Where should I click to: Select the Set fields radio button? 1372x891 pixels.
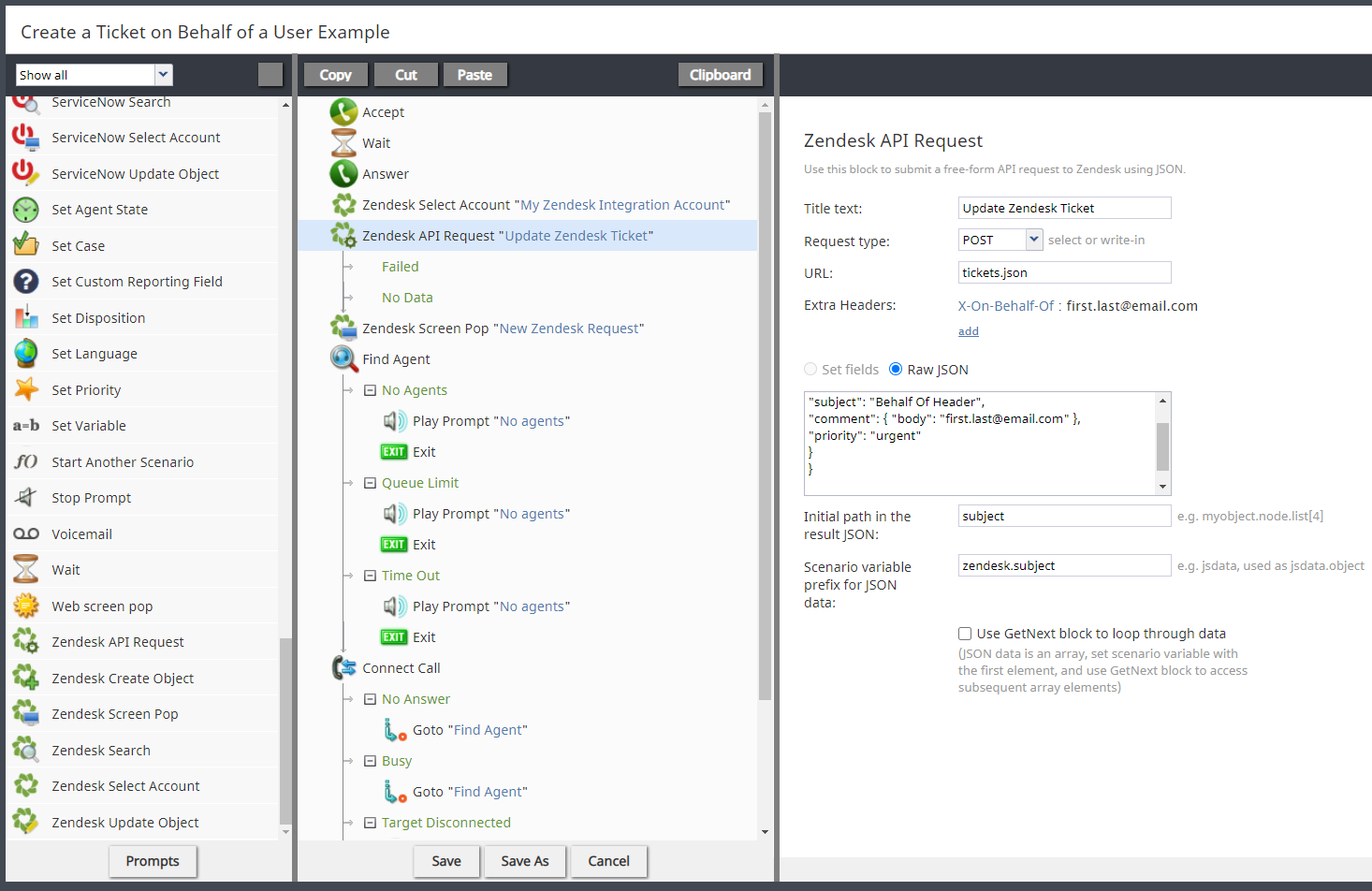coord(810,369)
